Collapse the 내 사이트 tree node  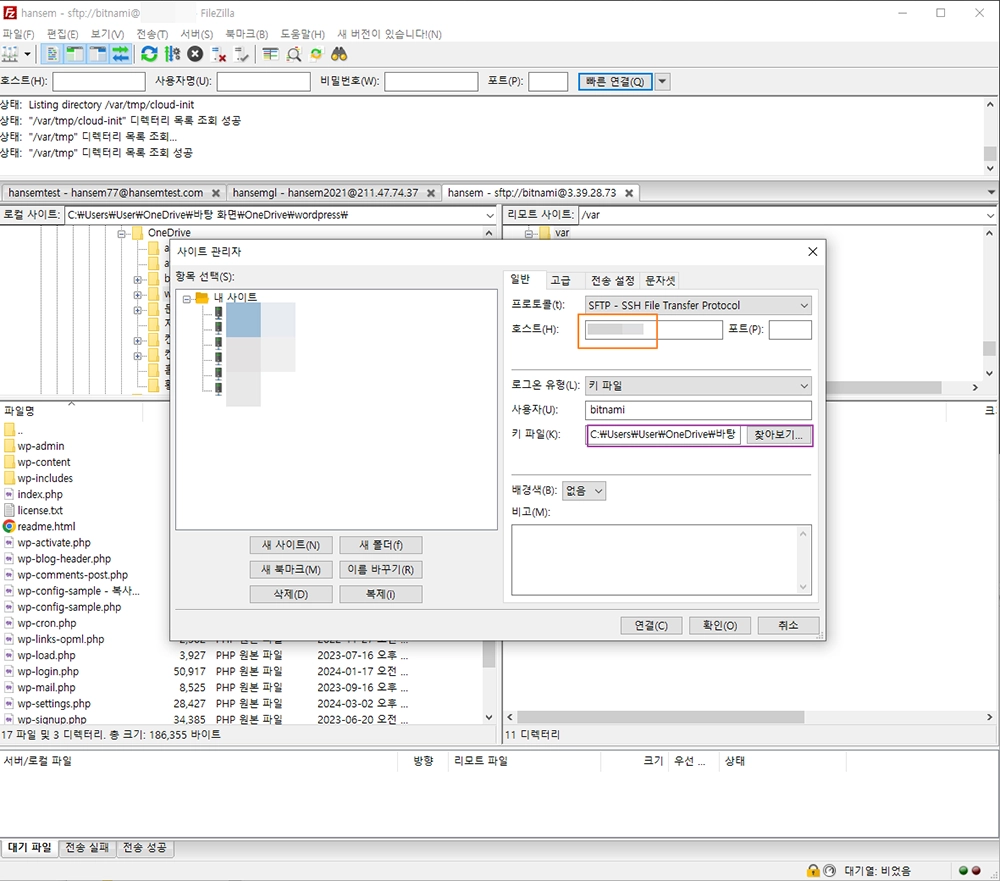[186, 298]
